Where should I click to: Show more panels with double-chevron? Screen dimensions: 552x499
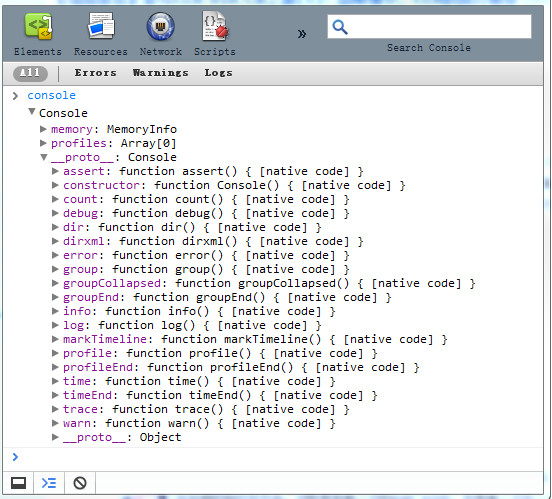point(302,34)
